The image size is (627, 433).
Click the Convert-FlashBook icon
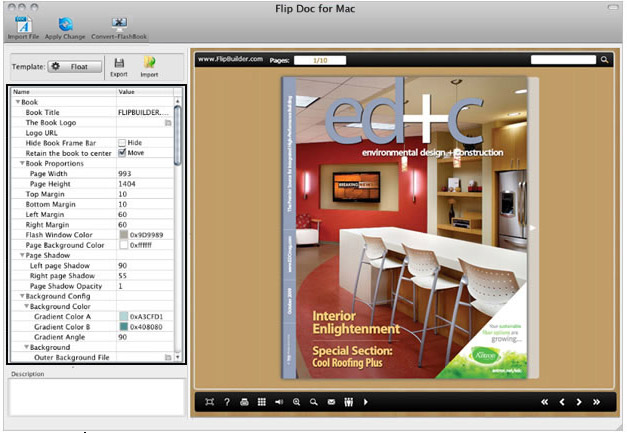(x=119, y=28)
